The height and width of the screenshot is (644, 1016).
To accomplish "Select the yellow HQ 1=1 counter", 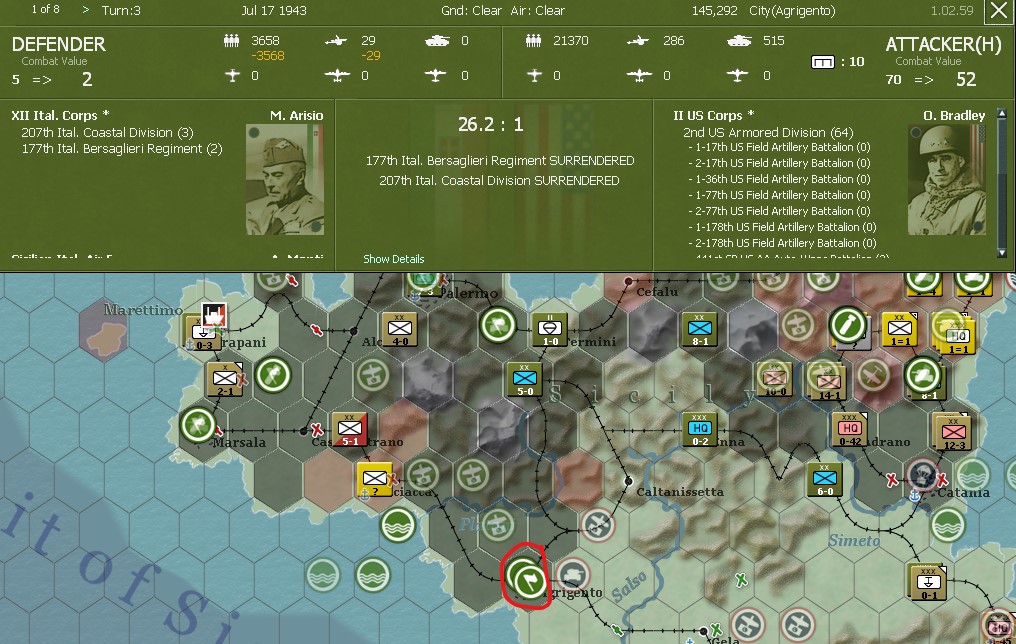I will pos(958,337).
